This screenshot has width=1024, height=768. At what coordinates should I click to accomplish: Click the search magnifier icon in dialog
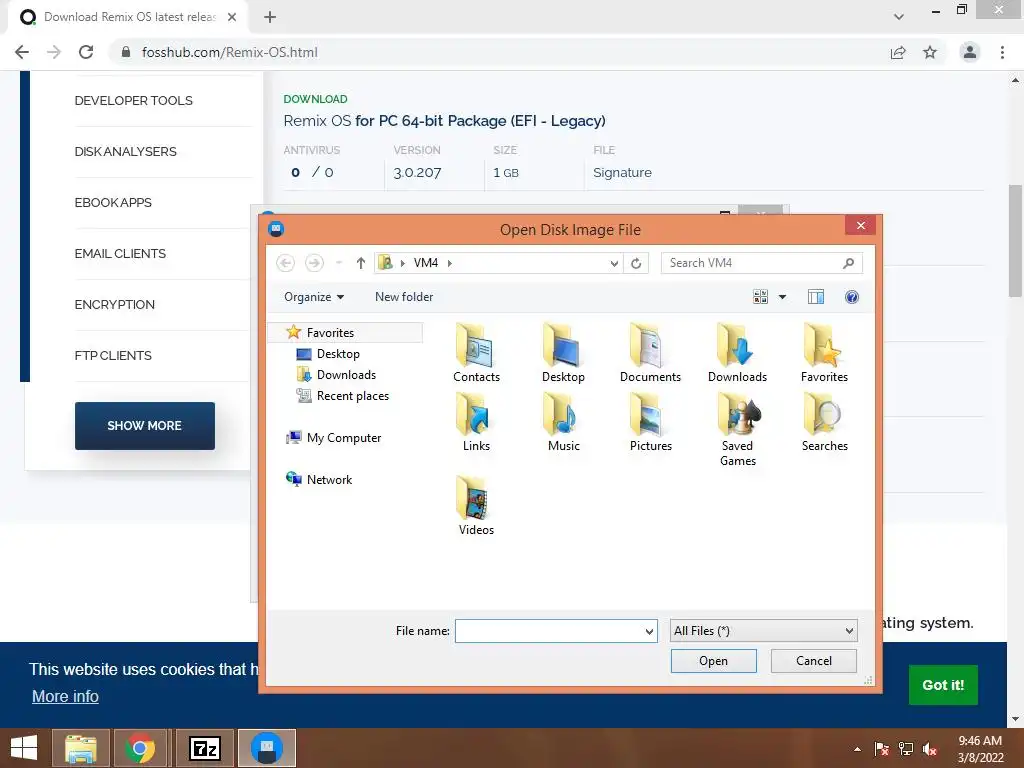click(848, 263)
